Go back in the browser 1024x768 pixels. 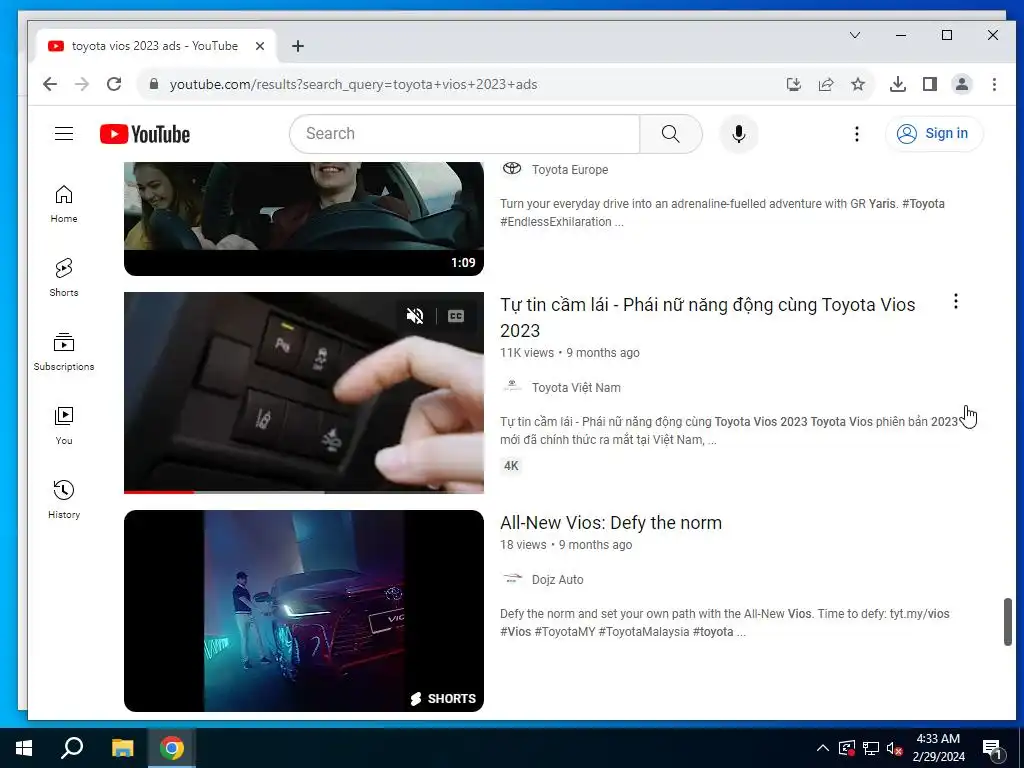click(x=50, y=84)
